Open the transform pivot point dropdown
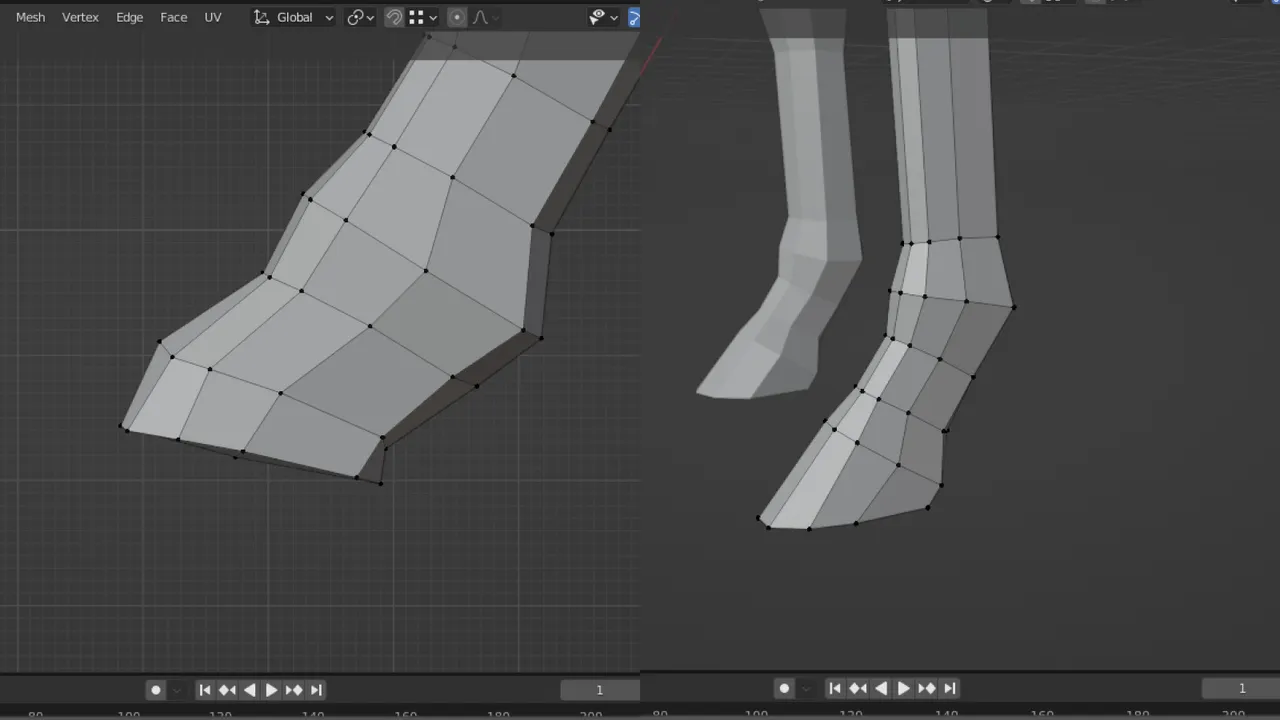Viewport: 1280px width, 720px height. (360, 17)
